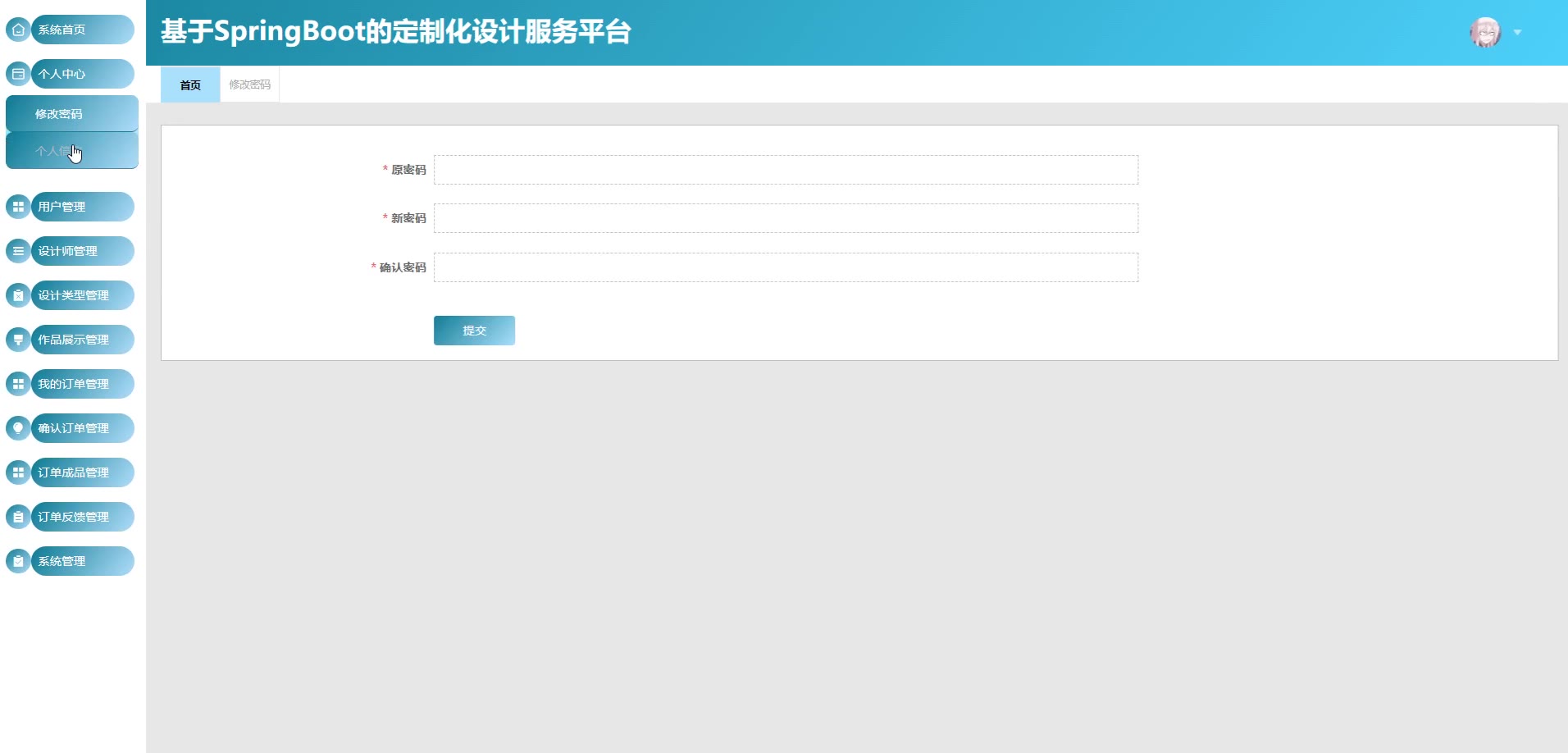The height and width of the screenshot is (753, 1568).
Task: Switch to the 首页 tab
Action: tap(190, 84)
